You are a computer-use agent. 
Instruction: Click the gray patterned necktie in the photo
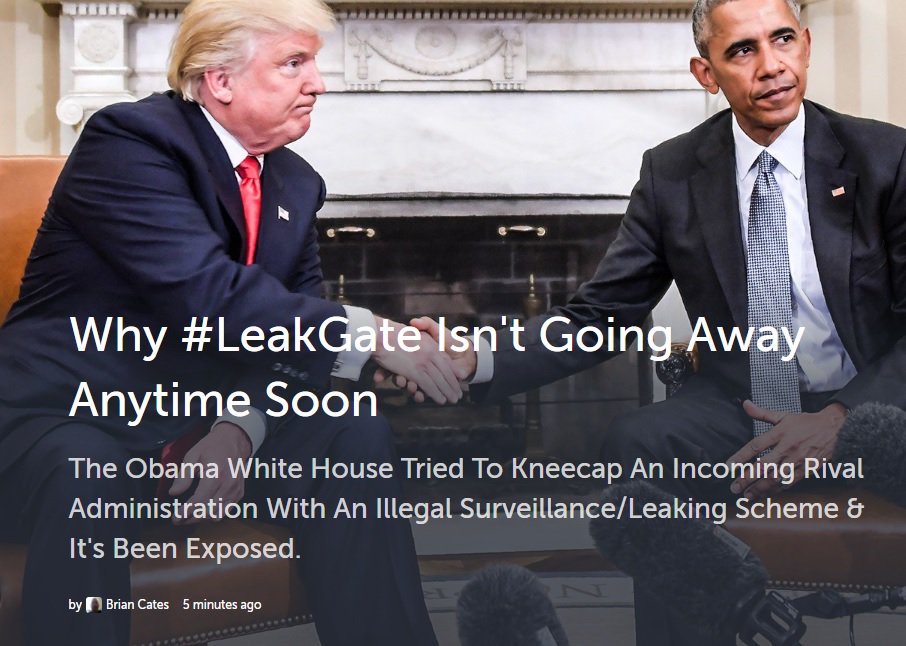(772, 289)
